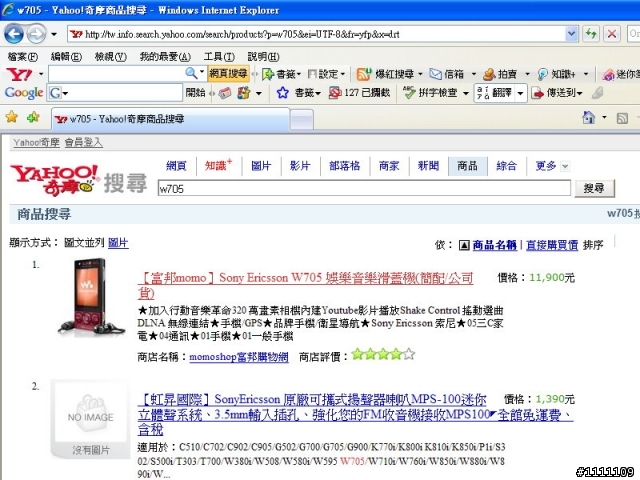The height and width of the screenshot is (480, 640).
Task: Open the 我的最愛(A) menu
Action: 165,57
